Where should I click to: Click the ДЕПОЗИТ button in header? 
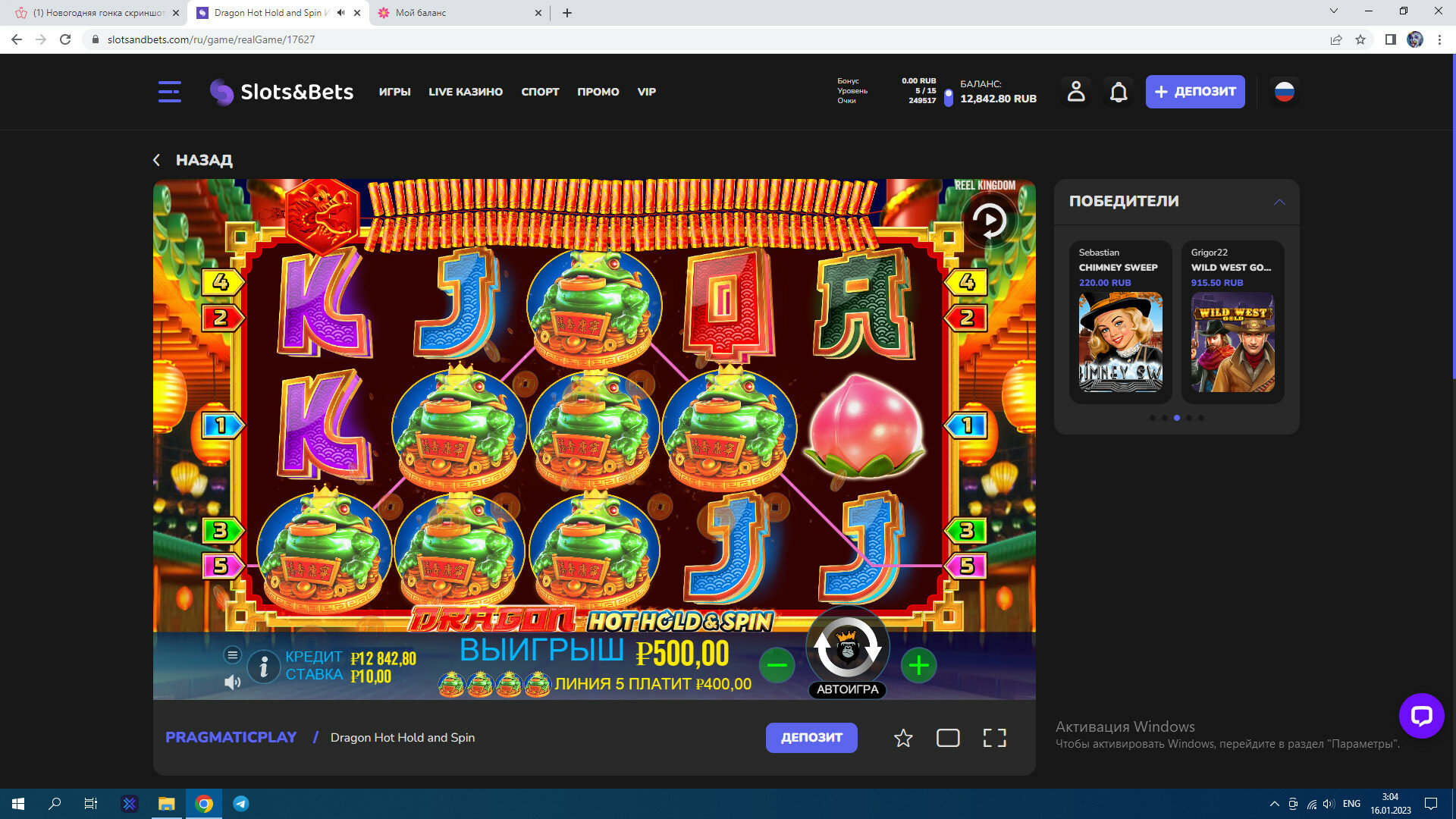(x=1194, y=92)
